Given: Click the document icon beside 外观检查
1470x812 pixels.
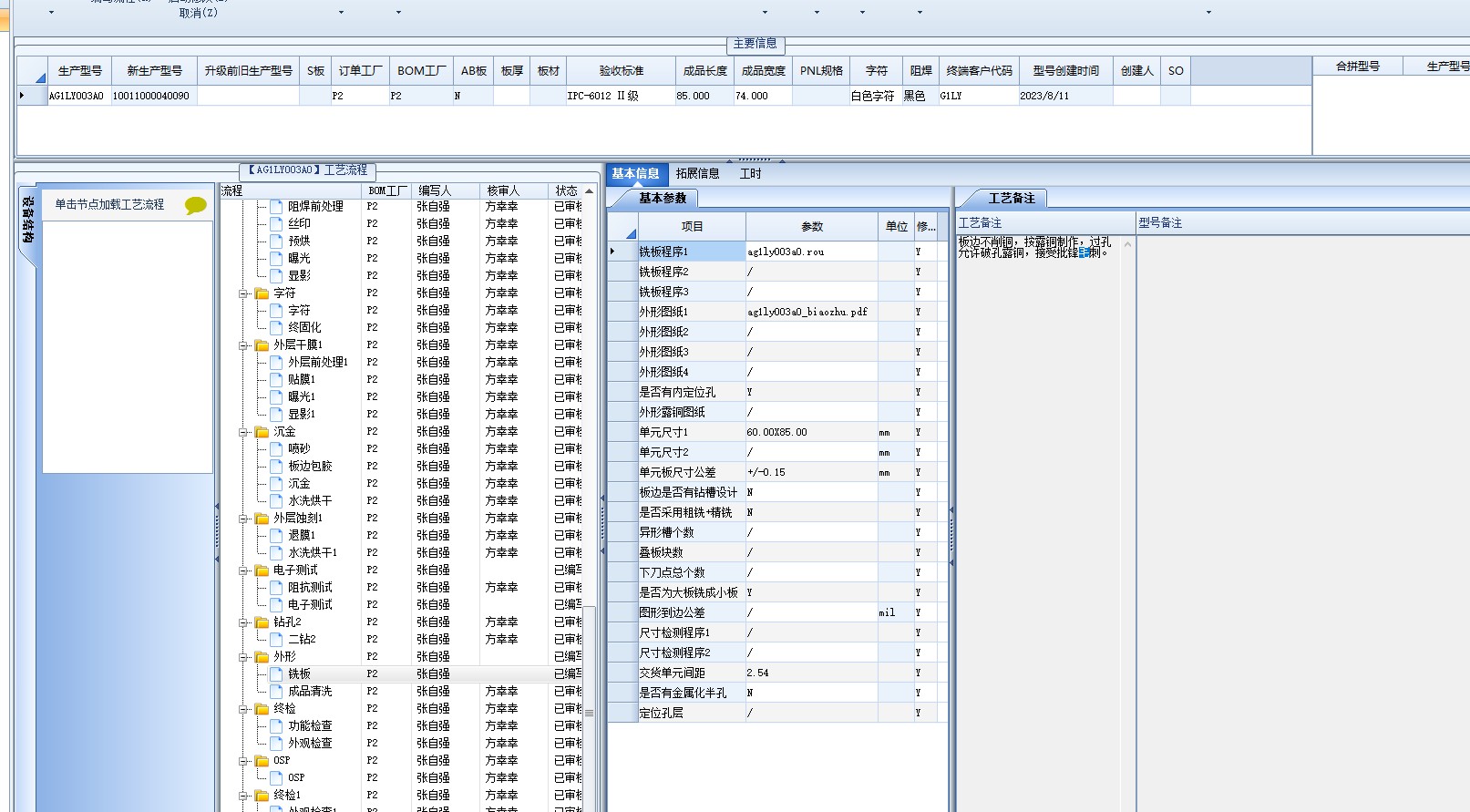Looking at the screenshot, I should pyautogui.click(x=276, y=744).
